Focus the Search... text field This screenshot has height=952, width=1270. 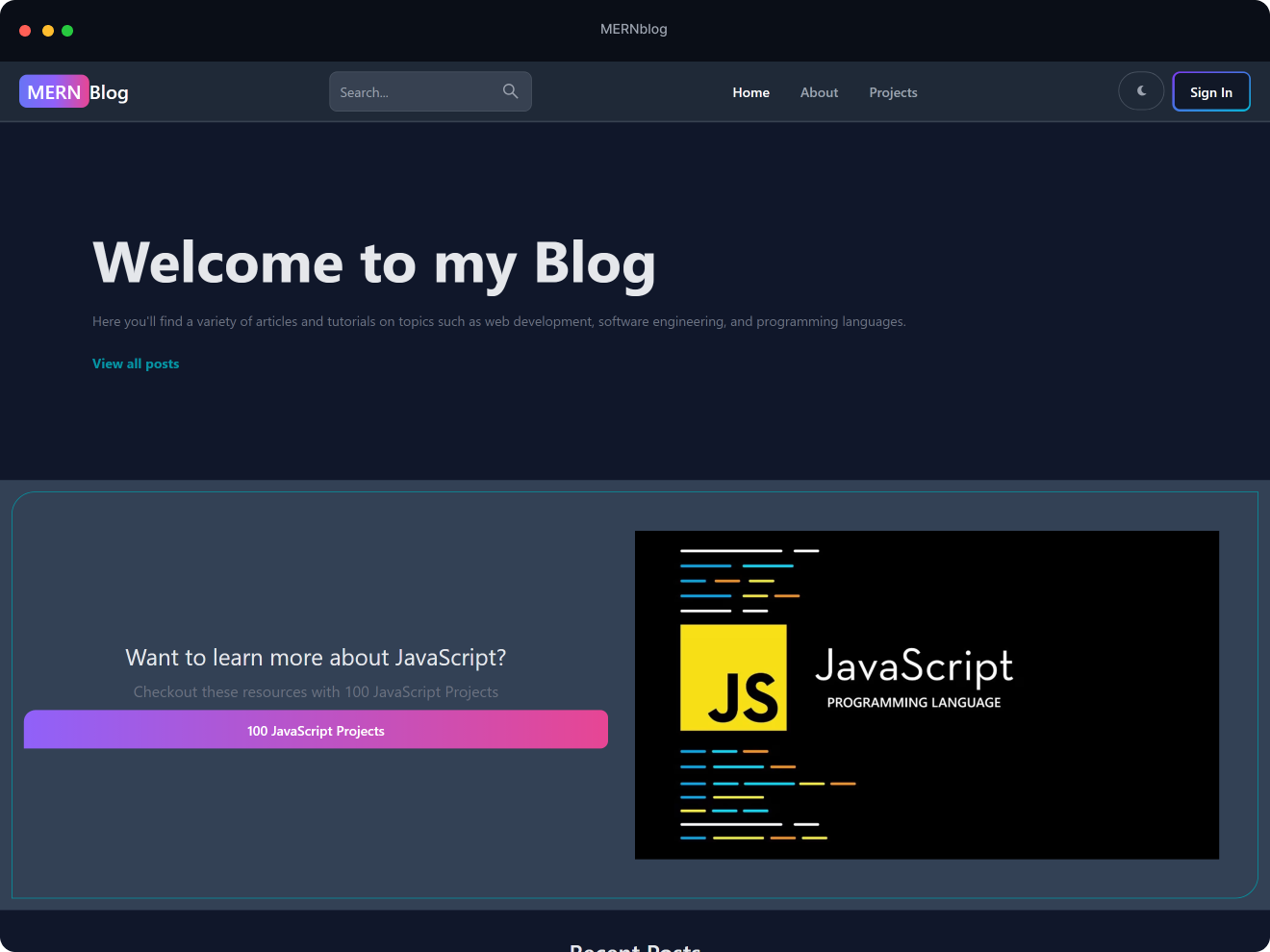click(x=414, y=92)
